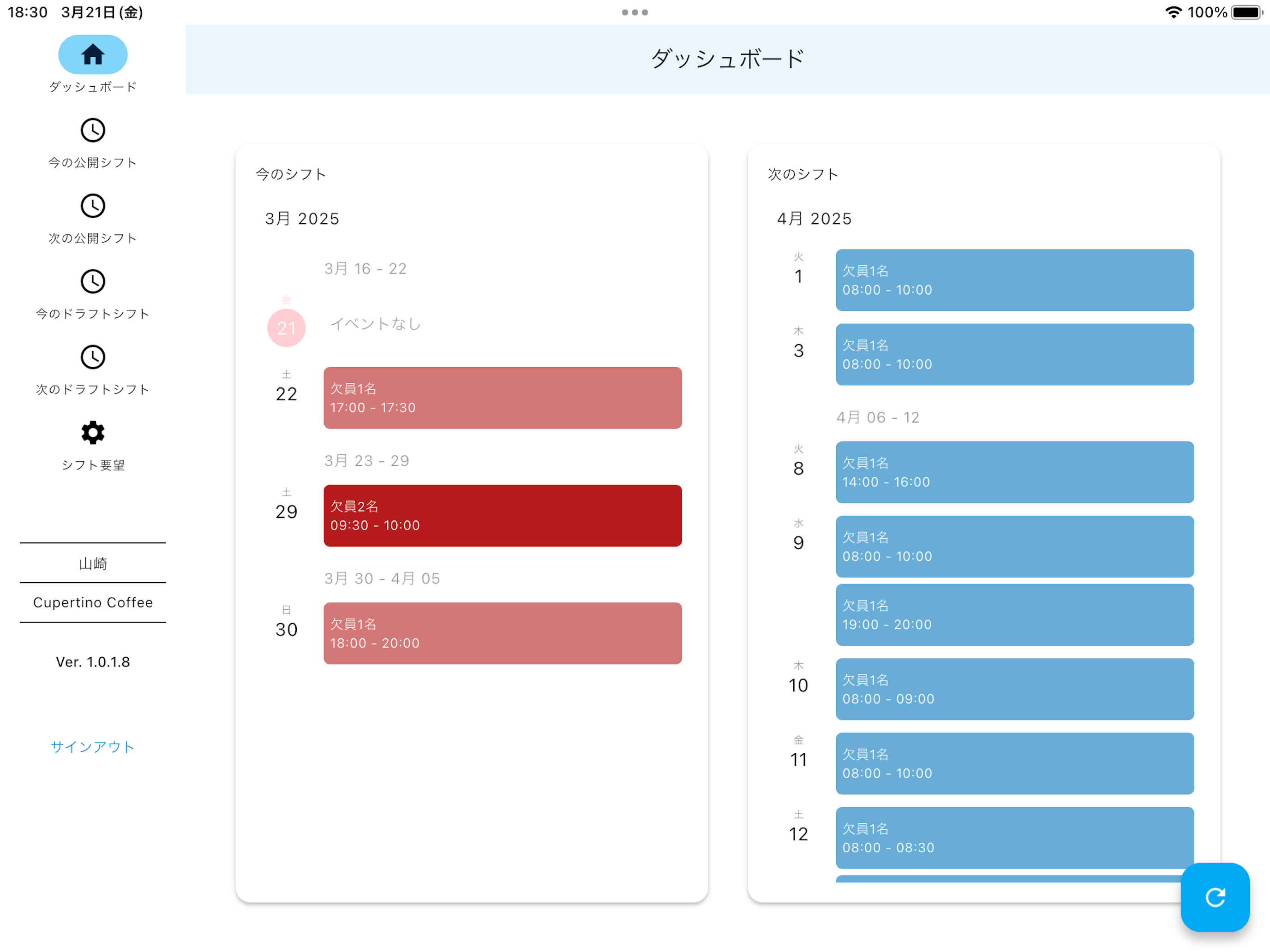Tap the blue refresh button
The width and height of the screenshot is (1270, 952).
(1215, 897)
